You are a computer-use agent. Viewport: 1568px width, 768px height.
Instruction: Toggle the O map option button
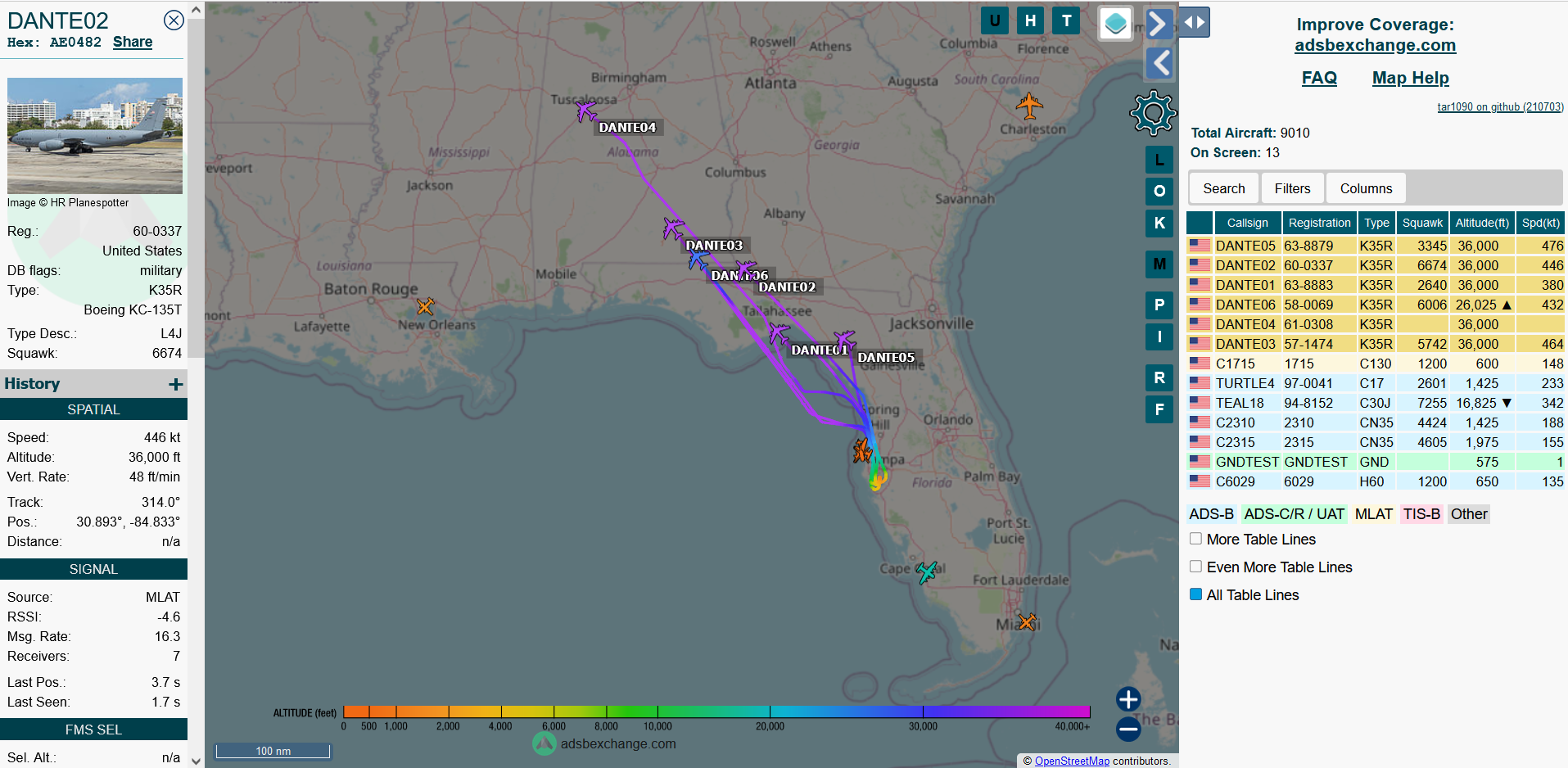(x=1159, y=191)
